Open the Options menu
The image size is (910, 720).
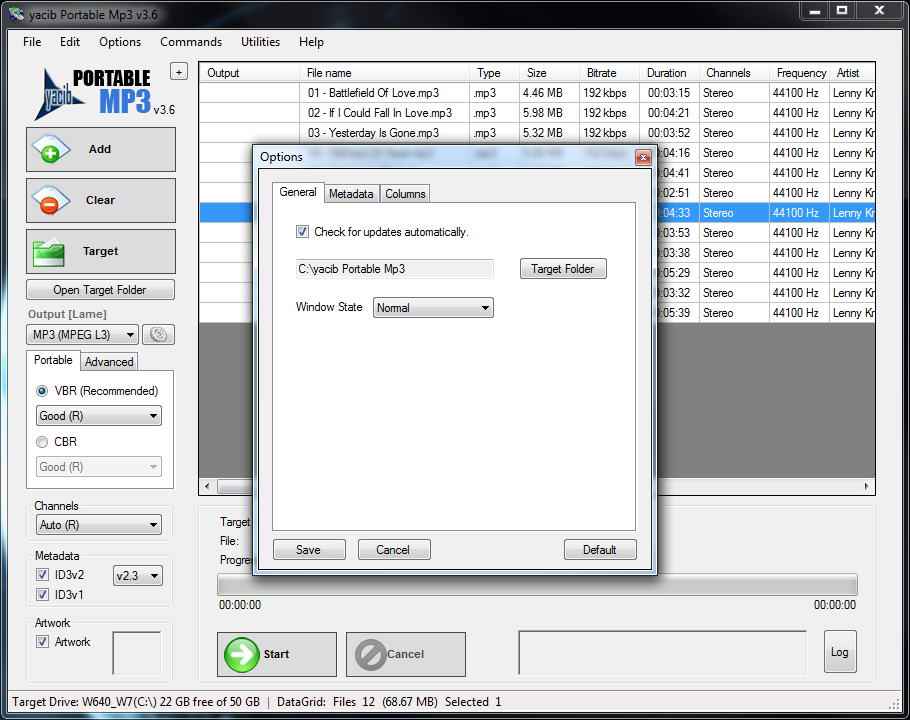pos(120,42)
